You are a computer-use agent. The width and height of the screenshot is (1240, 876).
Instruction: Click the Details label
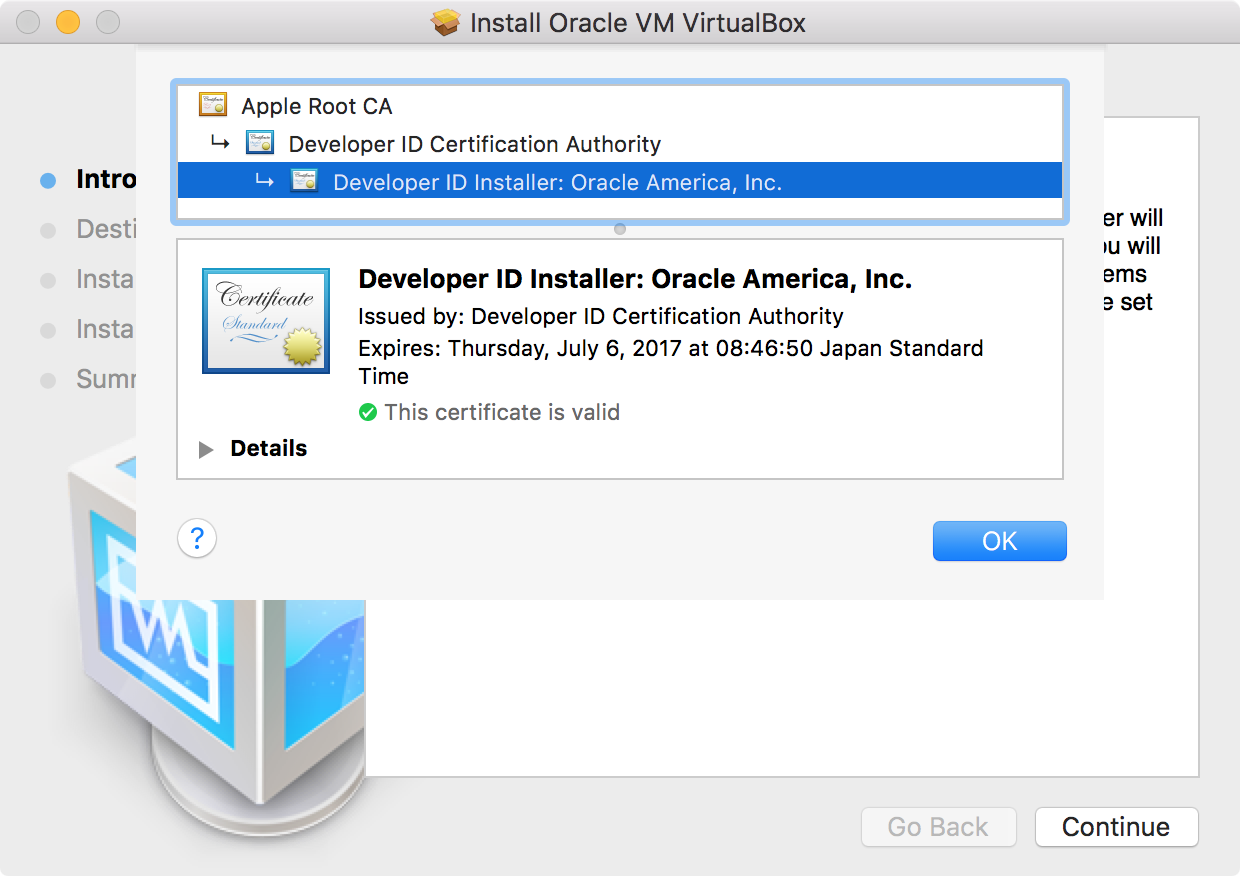coord(269,449)
